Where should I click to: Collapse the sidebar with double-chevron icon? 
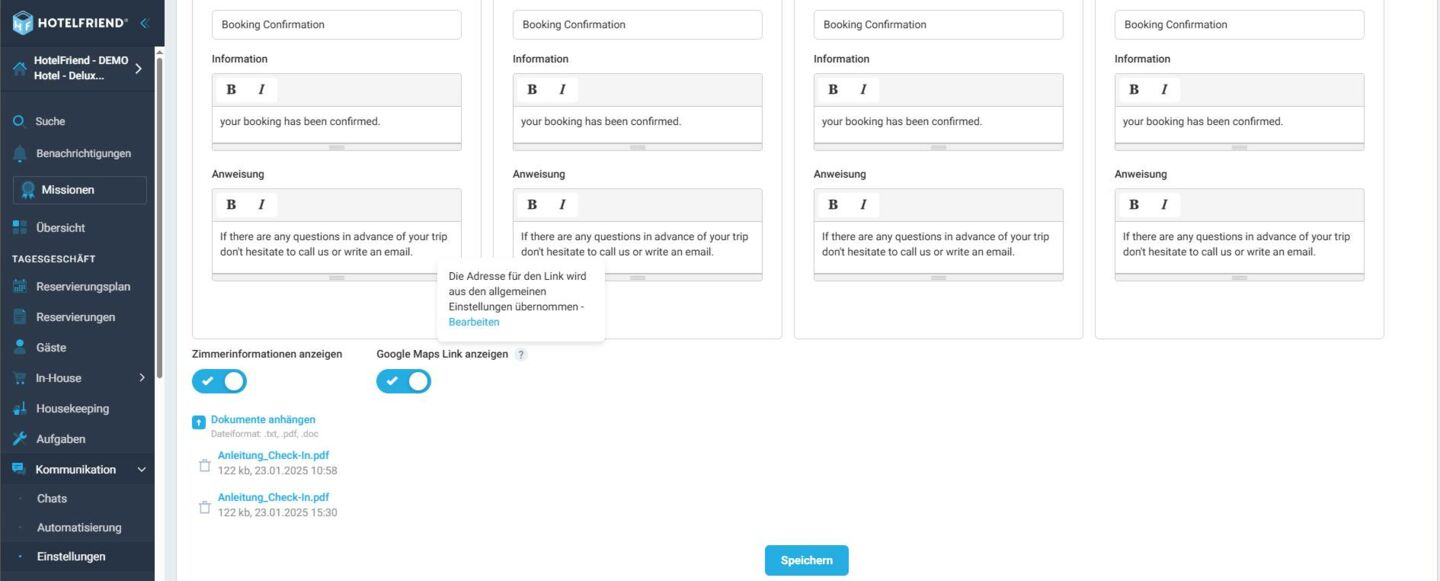pyautogui.click(x=144, y=22)
